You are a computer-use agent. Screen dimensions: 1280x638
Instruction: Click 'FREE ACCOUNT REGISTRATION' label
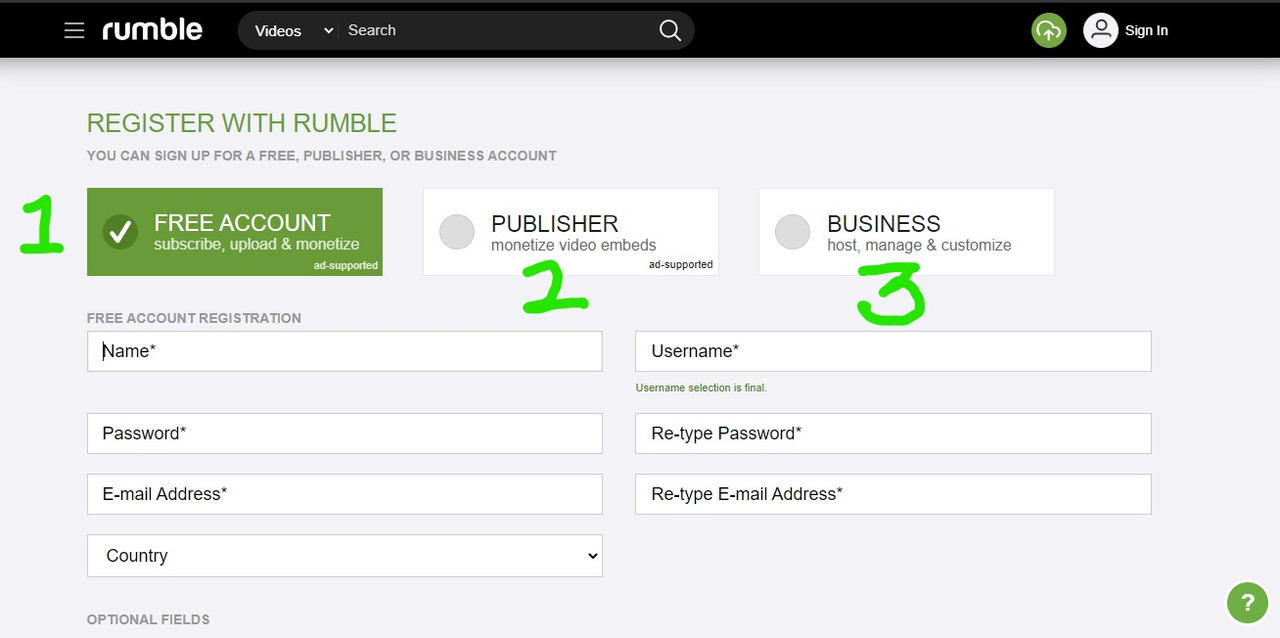tap(194, 318)
